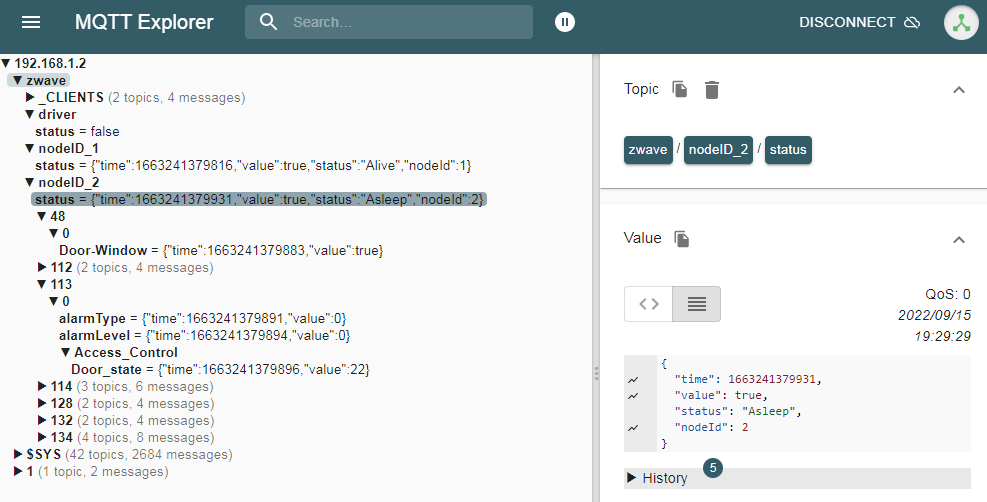Image resolution: width=987 pixels, height=502 pixels.
Task: Collapse the nodeID_2 node
Action: point(30,182)
